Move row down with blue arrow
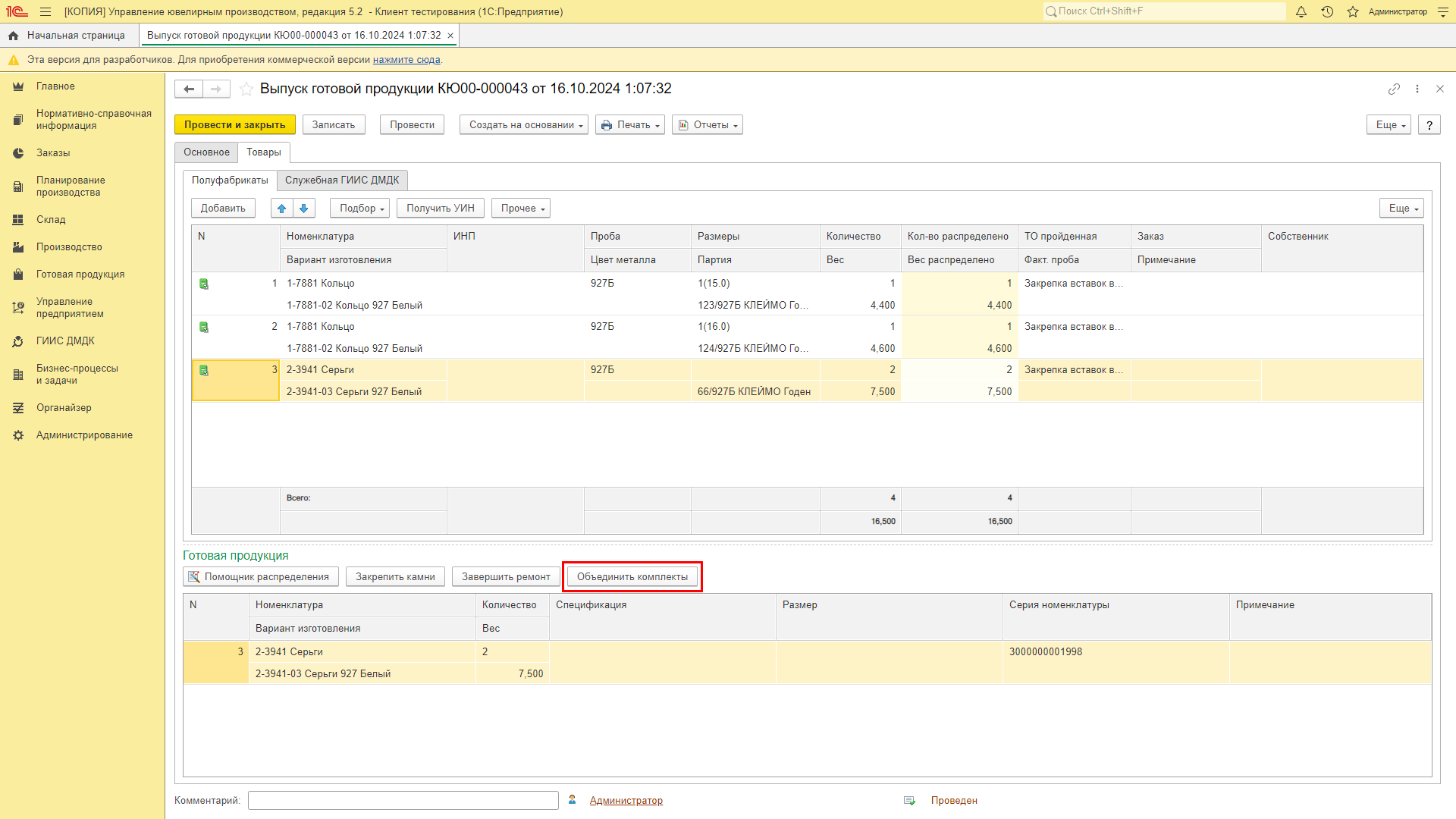 coord(304,208)
